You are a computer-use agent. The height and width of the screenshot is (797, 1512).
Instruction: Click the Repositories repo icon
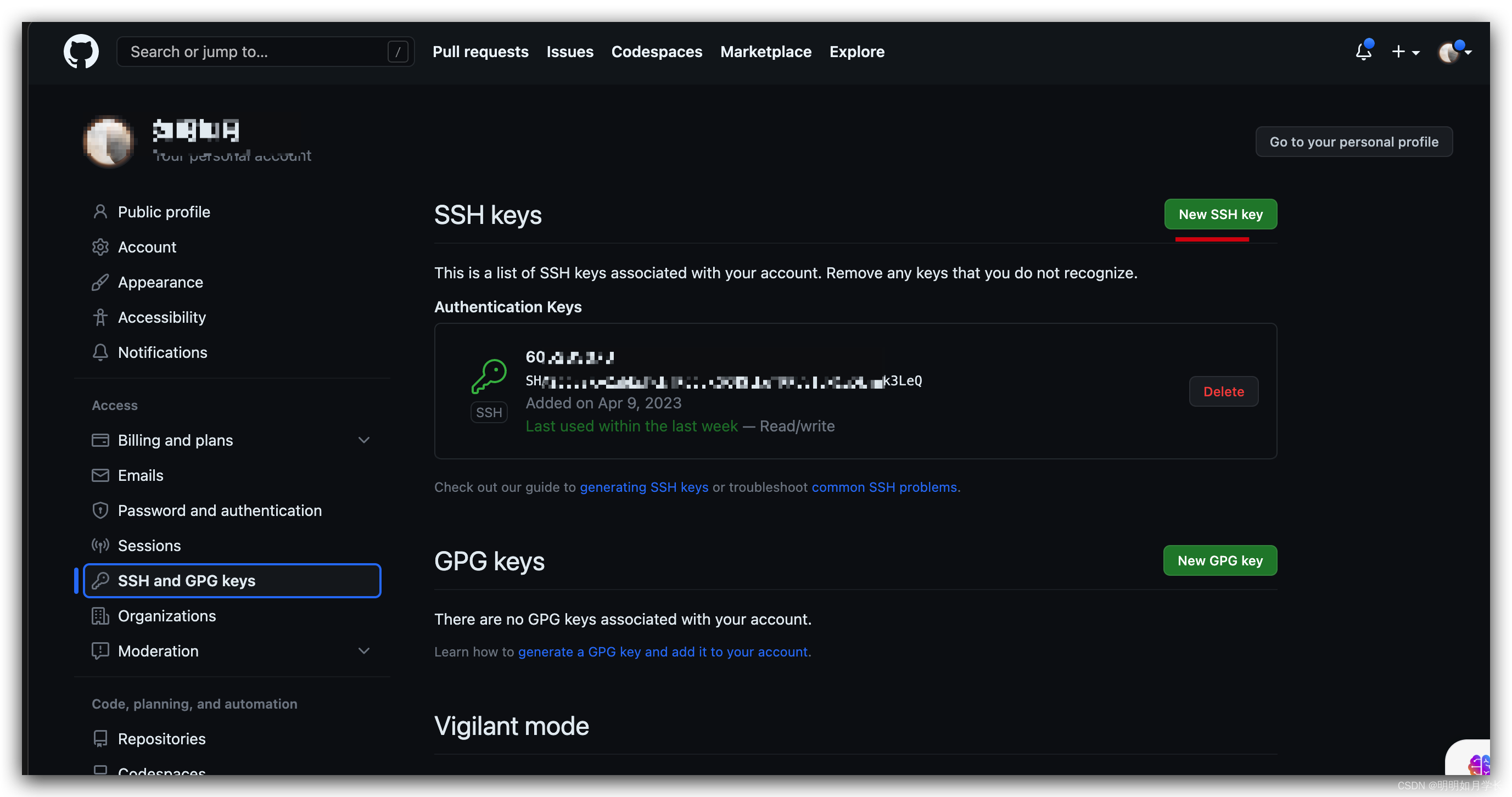click(100, 739)
